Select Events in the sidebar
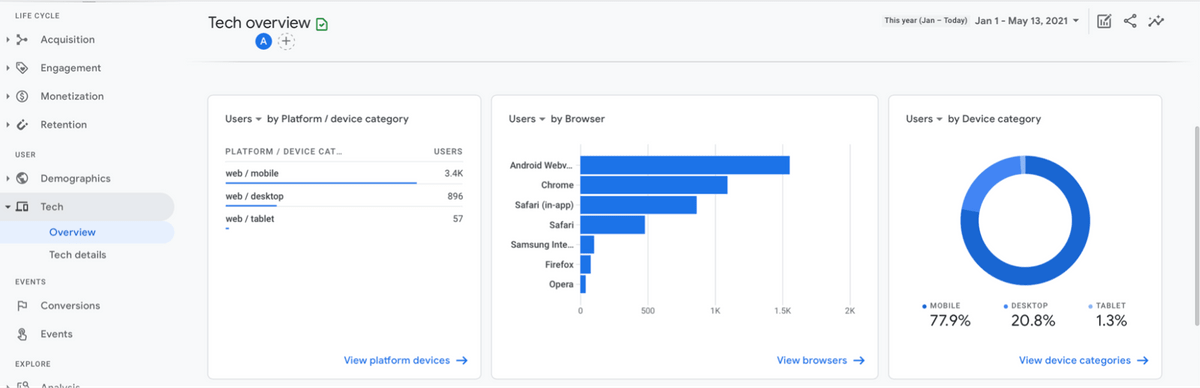The width and height of the screenshot is (1200, 388). coord(56,334)
